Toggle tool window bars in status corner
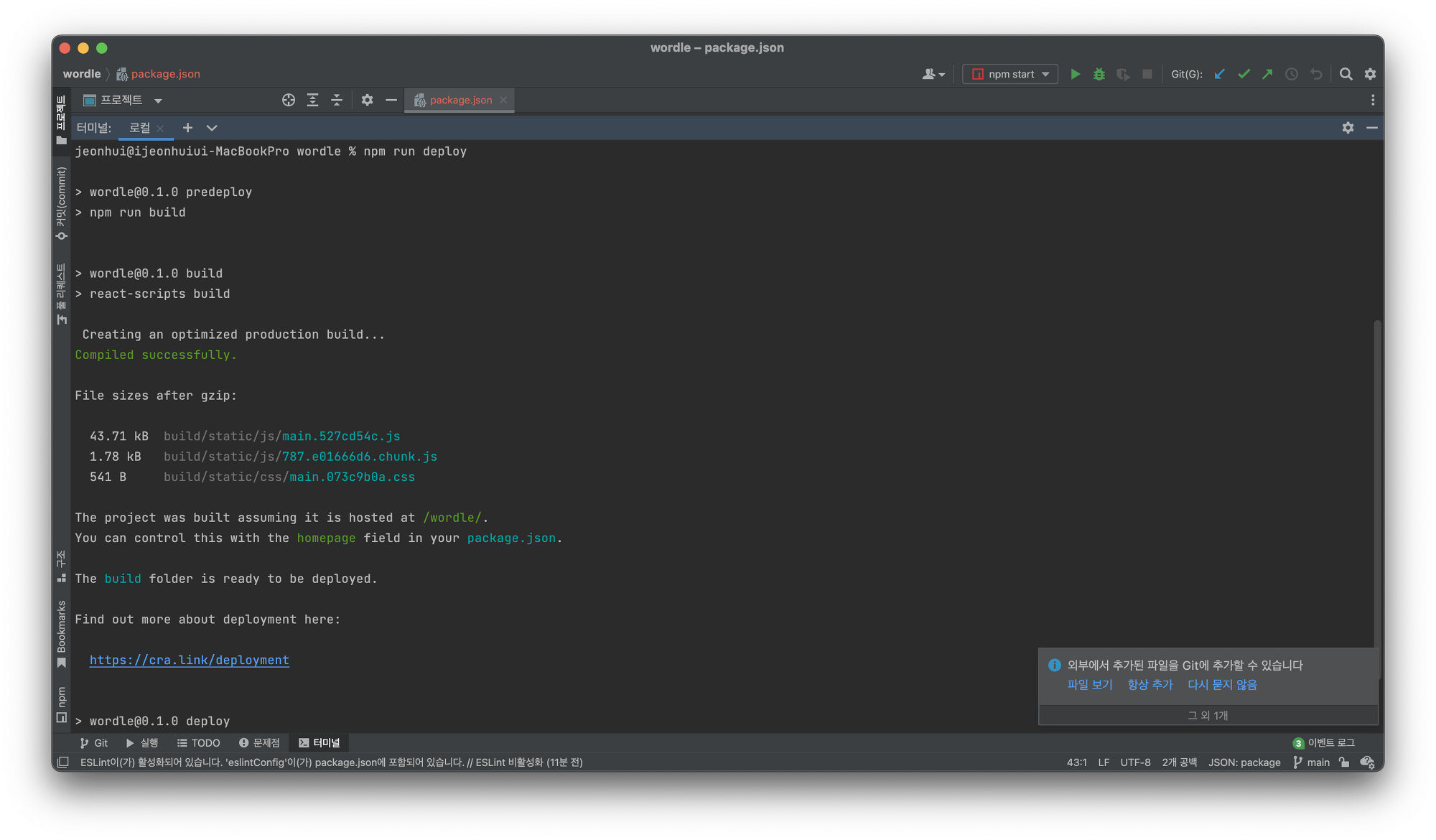1436x840 pixels. tap(63, 762)
